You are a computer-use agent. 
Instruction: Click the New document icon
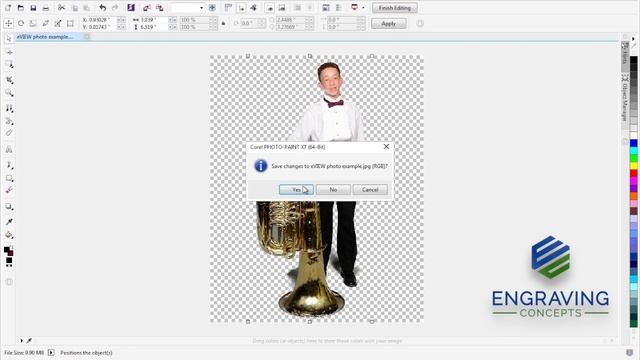[x=8, y=8]
